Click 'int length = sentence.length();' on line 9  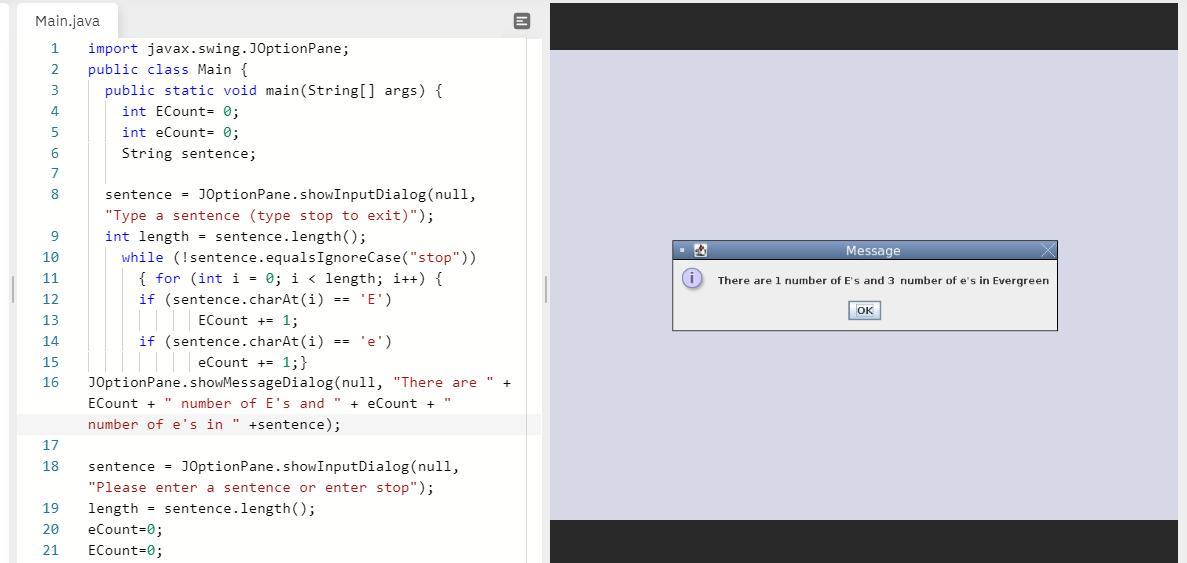click(x=235, y=237)
